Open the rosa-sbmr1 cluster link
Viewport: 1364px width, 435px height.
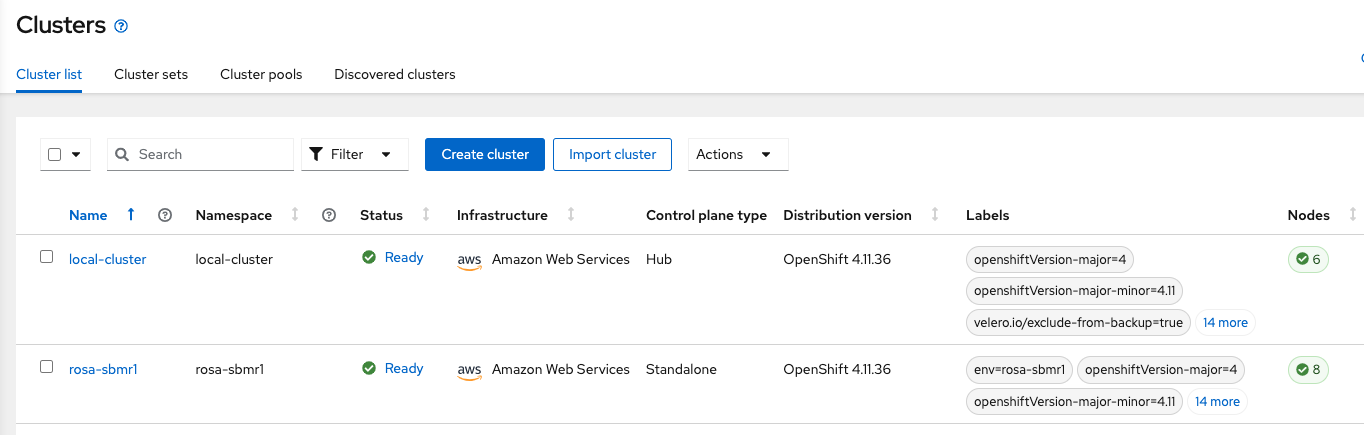pyautogui.click(x=103, y=369)
